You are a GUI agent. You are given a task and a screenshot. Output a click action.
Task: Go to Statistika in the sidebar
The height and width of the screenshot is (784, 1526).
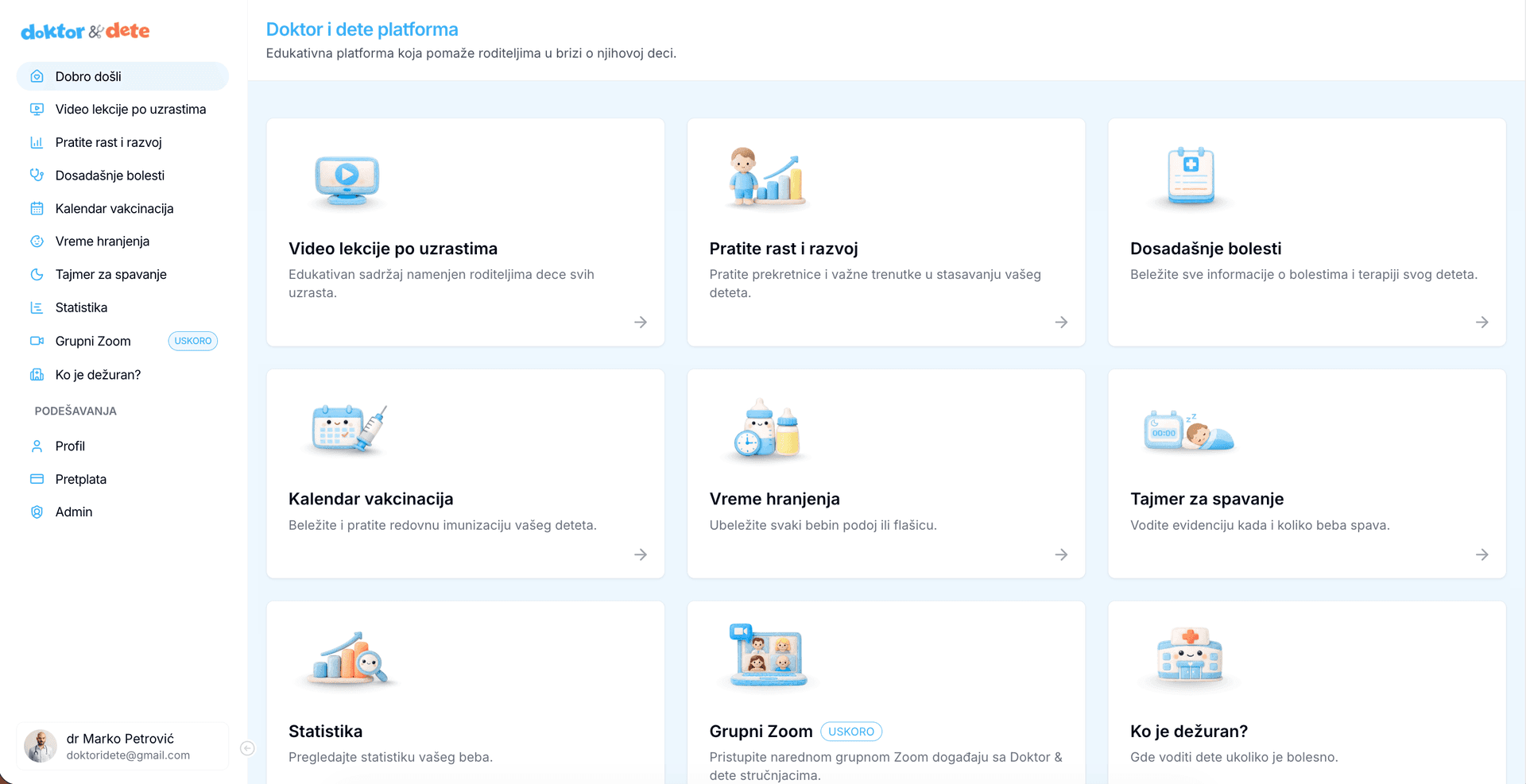[x=81, y=308]
